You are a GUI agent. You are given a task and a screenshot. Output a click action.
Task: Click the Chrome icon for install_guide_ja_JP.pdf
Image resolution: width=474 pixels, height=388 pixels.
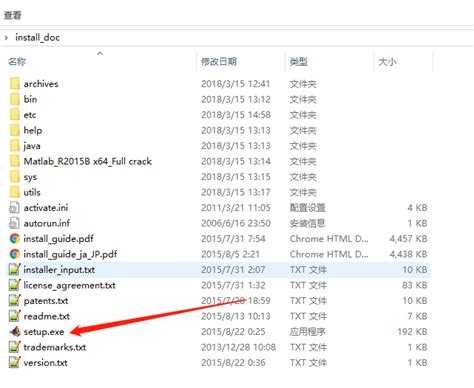click(x=14, y=254)
